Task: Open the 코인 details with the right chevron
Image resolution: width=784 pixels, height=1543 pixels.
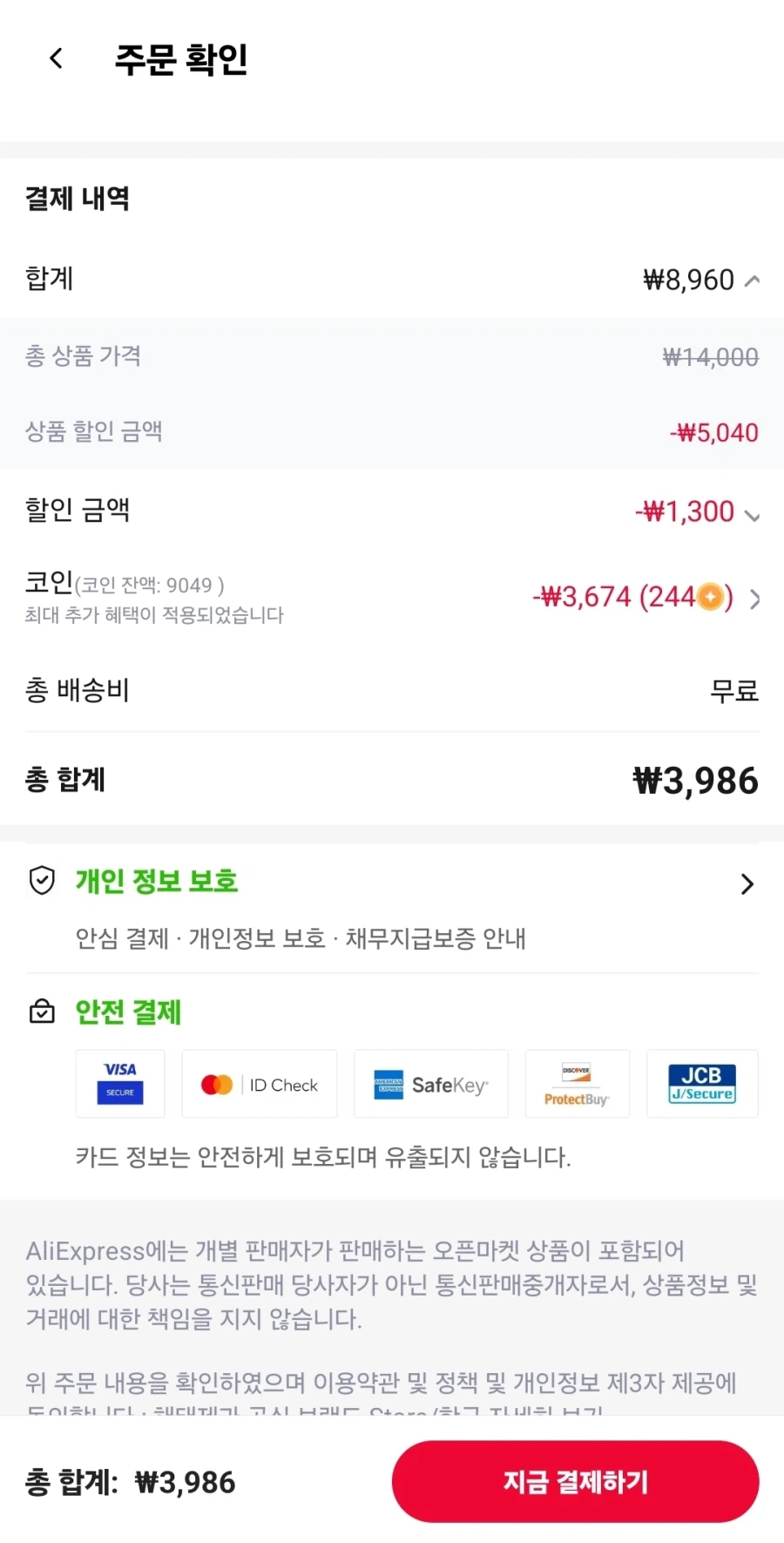Action: pos(755,599)
